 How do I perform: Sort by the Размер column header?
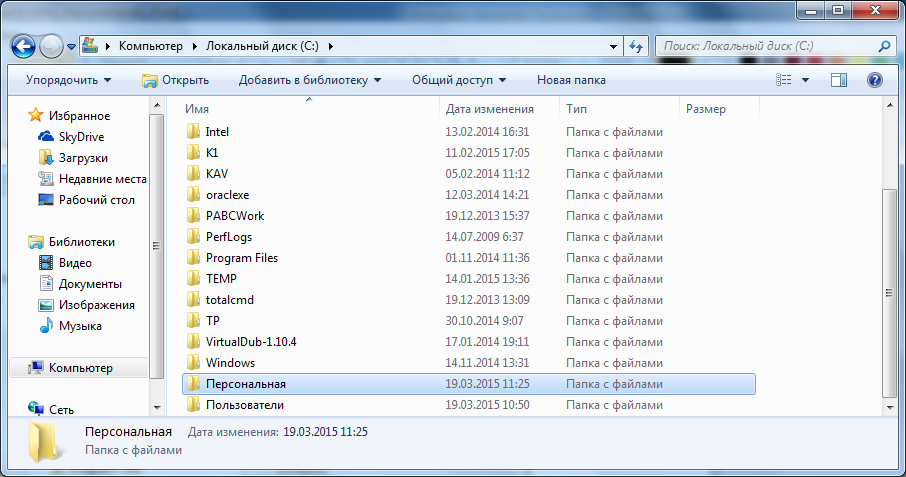(719, 109)
